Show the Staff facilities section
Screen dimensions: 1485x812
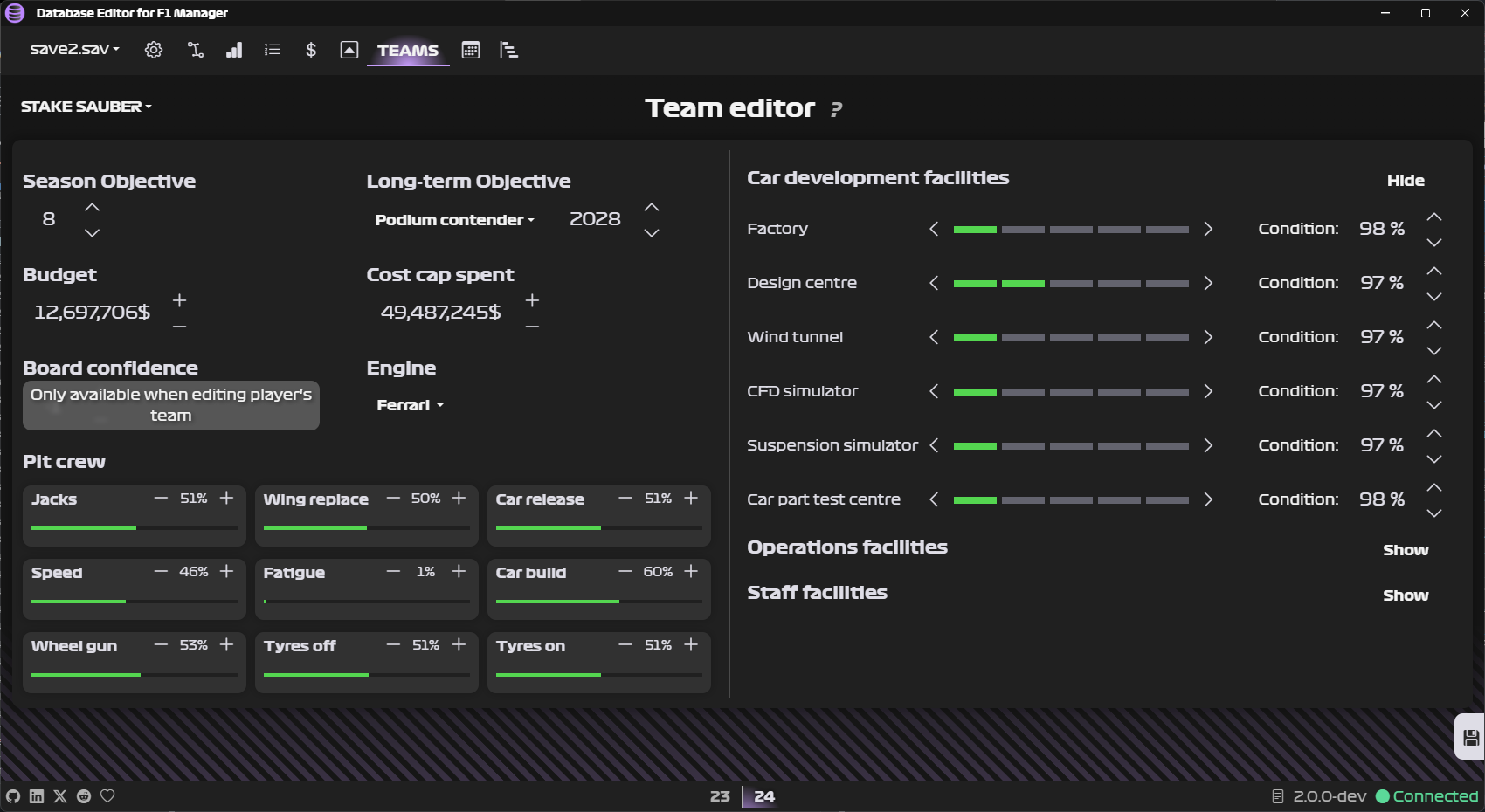(x=1406, y=595)
